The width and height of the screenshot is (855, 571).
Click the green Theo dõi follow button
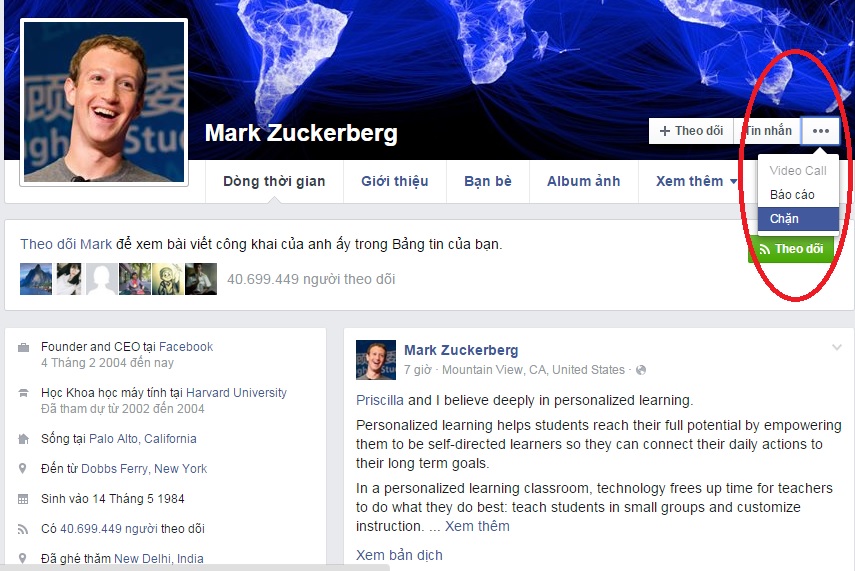[791, 249]
